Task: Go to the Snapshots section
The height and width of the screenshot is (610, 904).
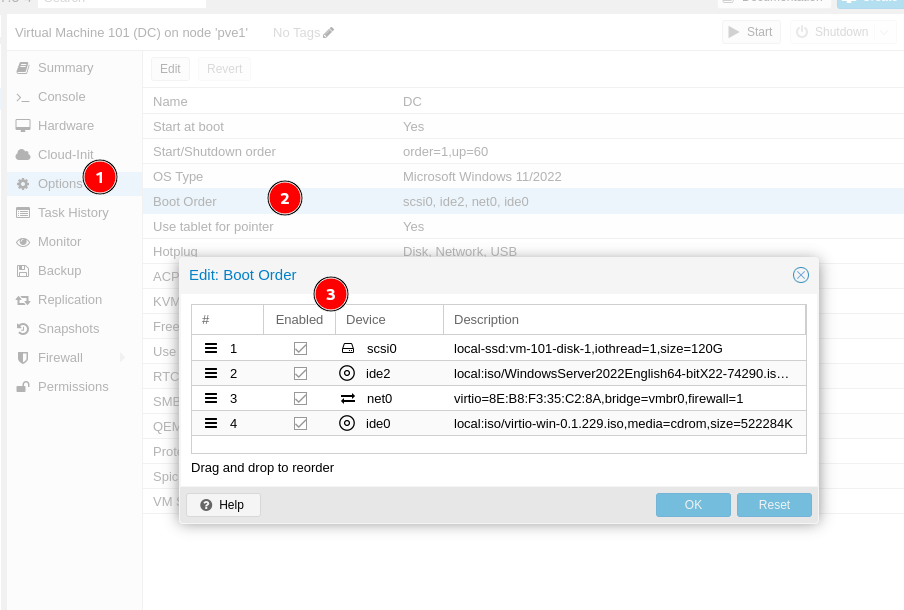Action: point(68,329)
